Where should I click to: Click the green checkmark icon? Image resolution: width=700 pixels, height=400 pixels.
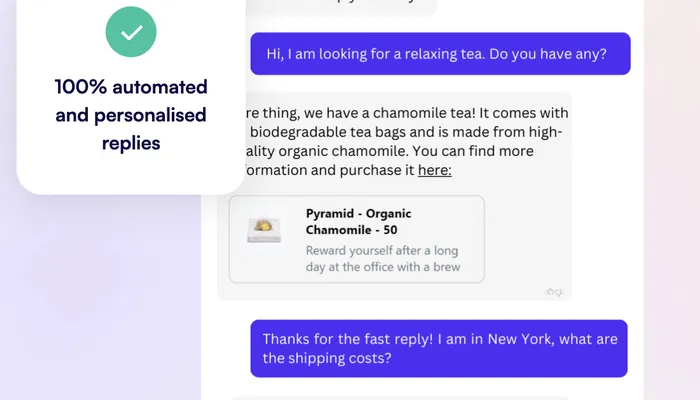(131, 33)
